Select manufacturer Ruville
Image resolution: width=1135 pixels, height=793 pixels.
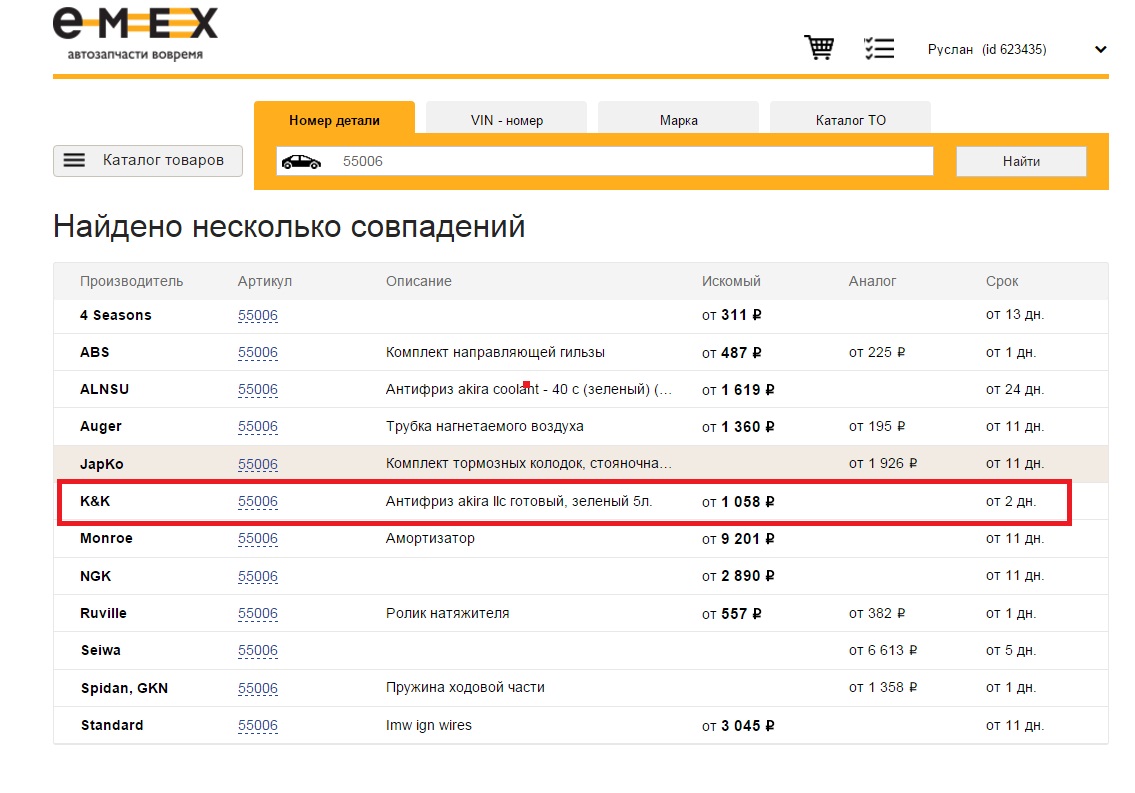tap(104, 613)
